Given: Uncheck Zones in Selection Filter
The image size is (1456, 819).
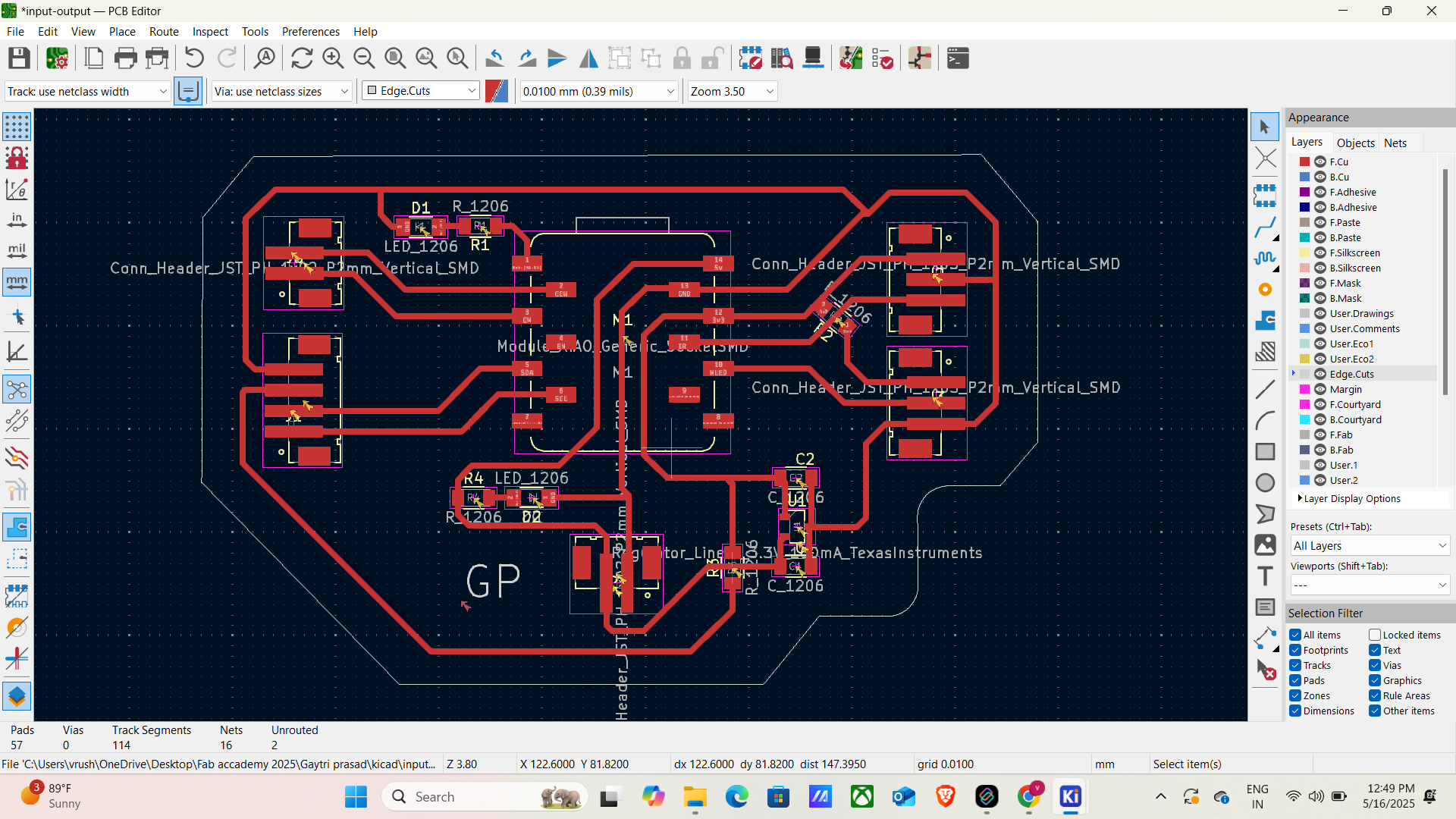Looking at the screenshot, I should (x=1295, y=696).
